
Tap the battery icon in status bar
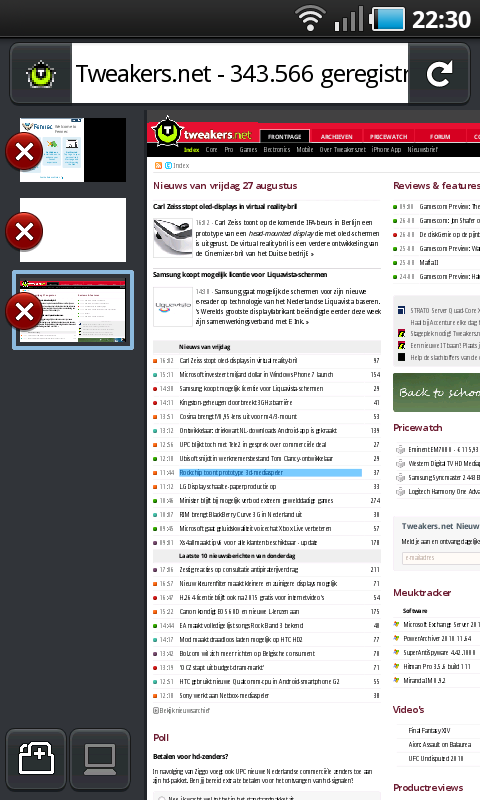tap(388, 19)
